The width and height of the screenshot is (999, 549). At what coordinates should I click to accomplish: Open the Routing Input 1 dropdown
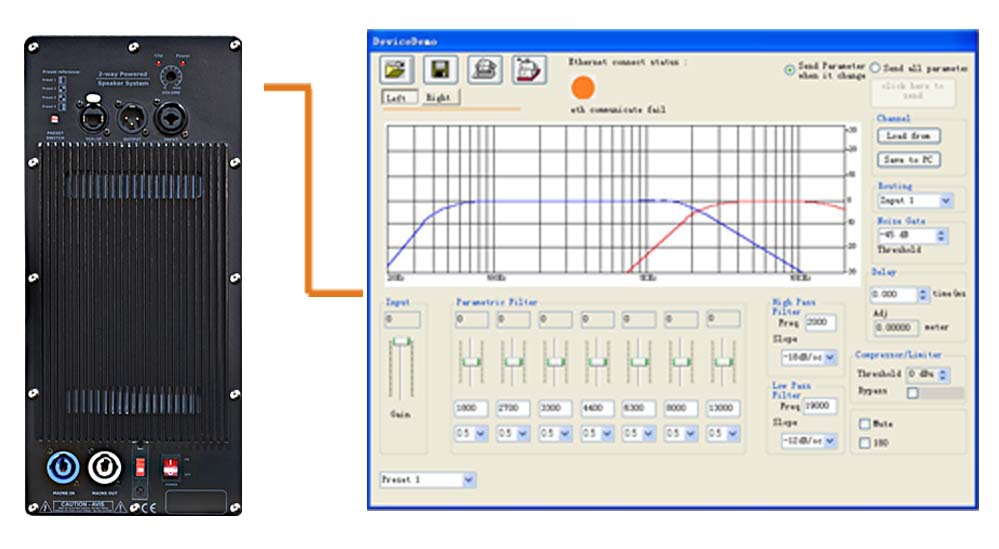(x=945, y=201)
